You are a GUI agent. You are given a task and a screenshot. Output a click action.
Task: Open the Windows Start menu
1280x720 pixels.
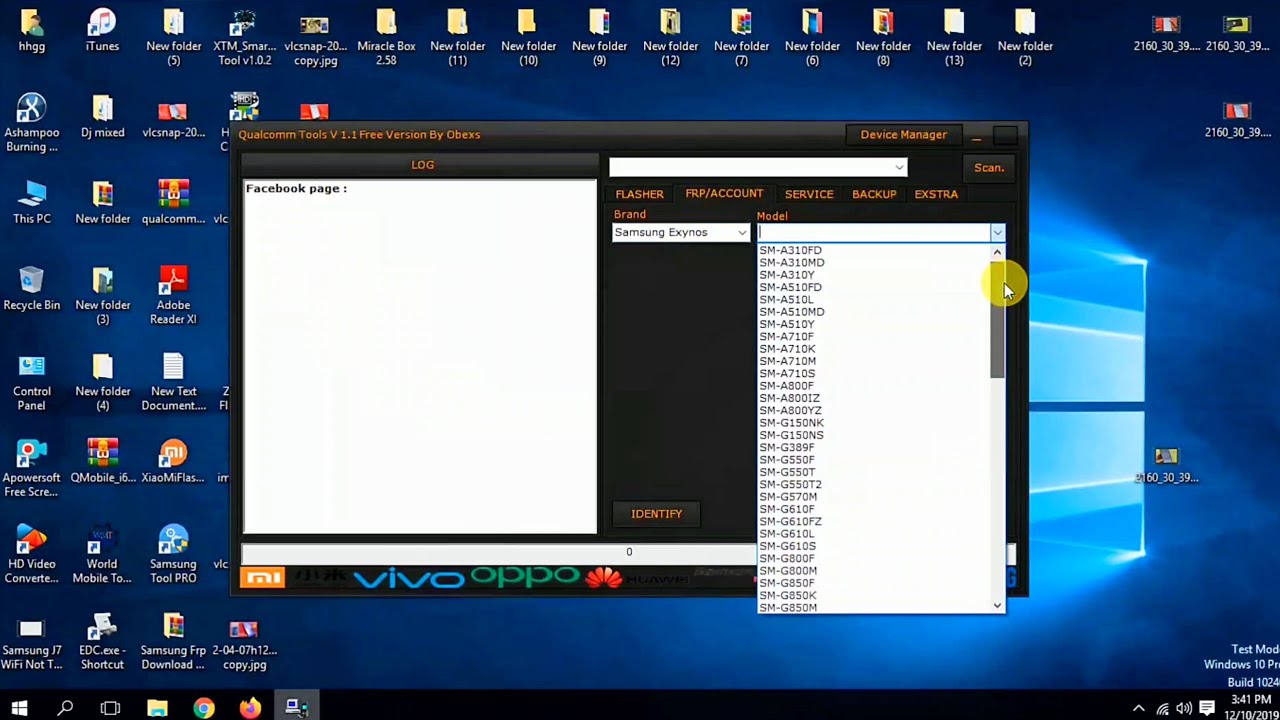pyautogui.click(x=19, y=708)
